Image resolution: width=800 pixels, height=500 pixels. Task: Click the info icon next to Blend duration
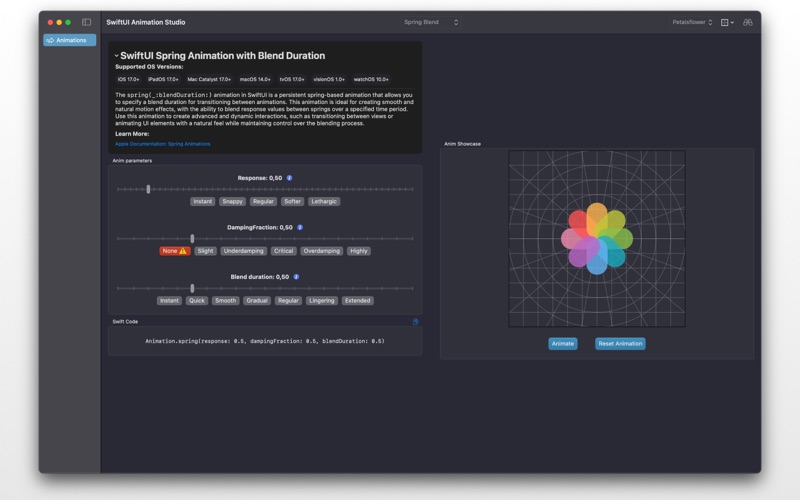tap(296, 277)
